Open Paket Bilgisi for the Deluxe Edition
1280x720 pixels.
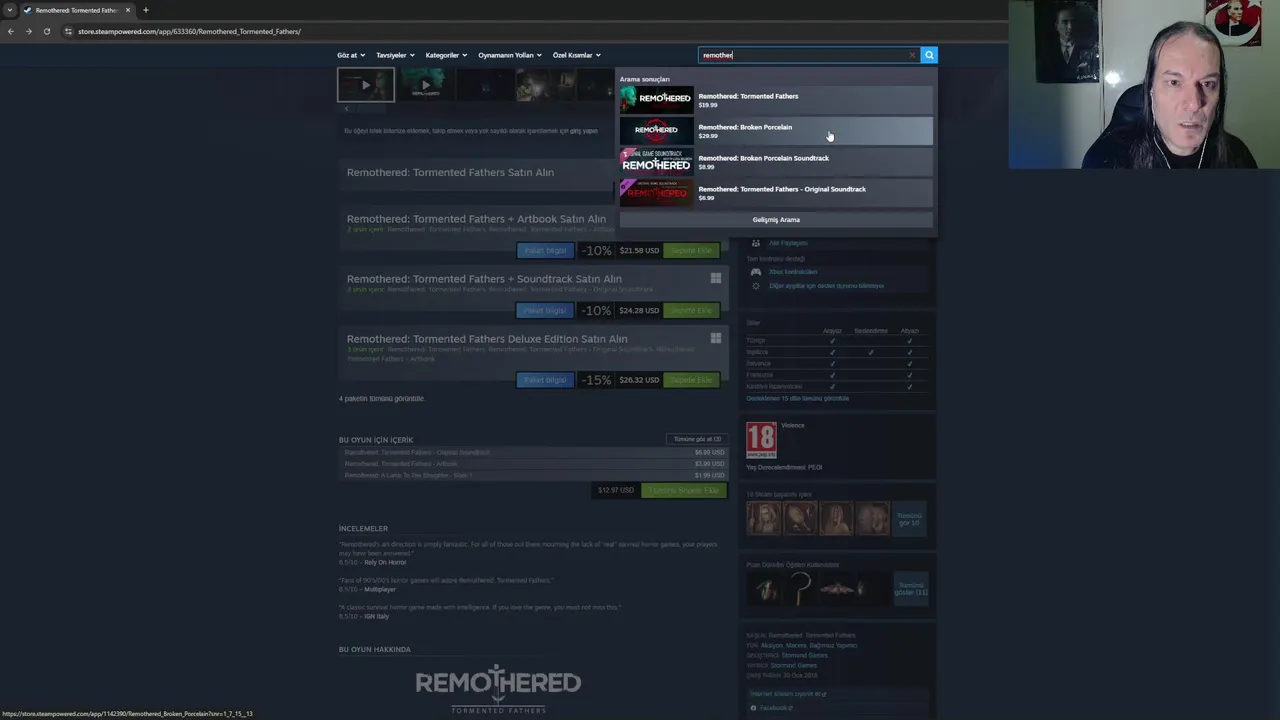(x=546, y=380)
